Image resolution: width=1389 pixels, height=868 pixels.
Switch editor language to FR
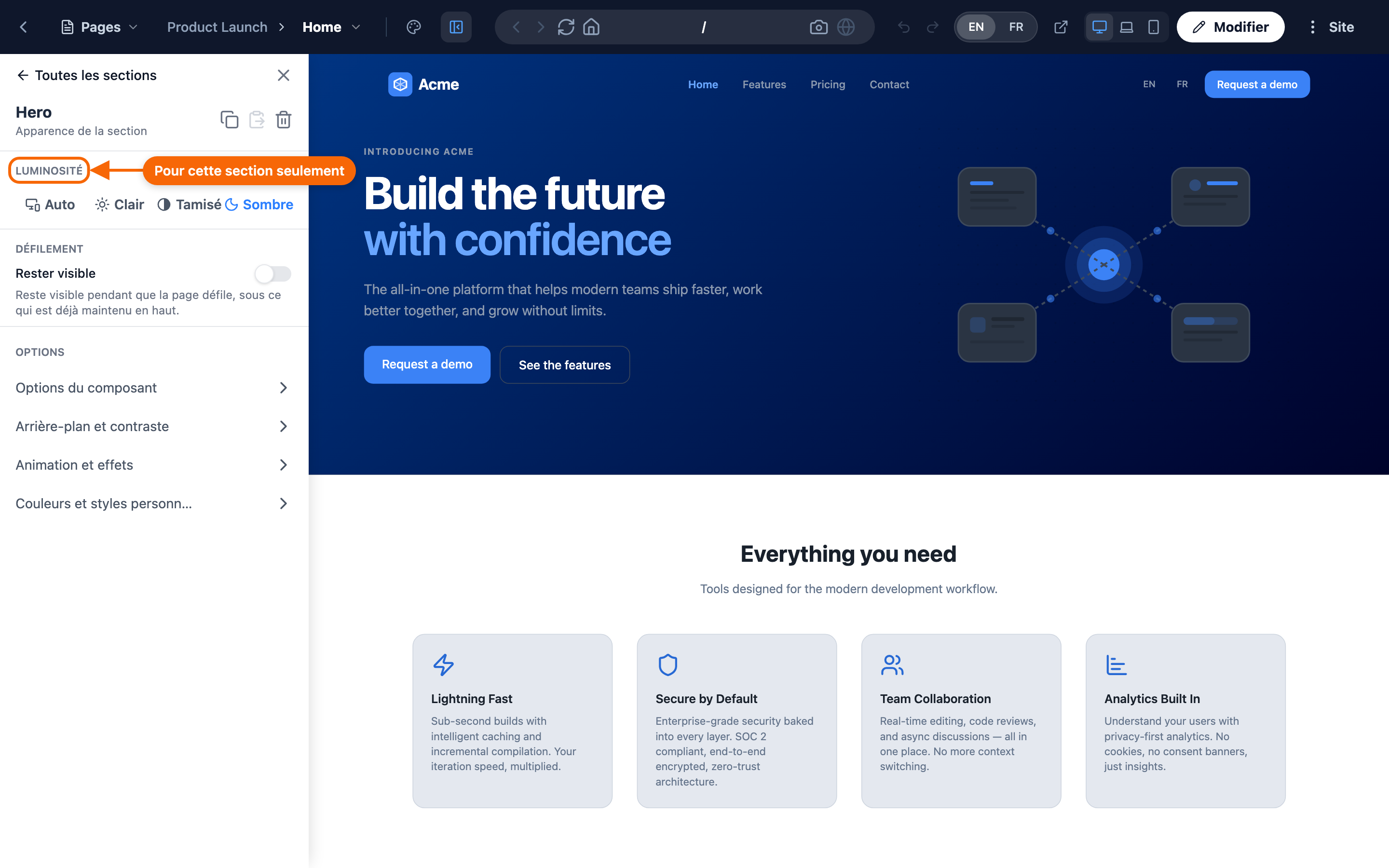pos(1016,27)
